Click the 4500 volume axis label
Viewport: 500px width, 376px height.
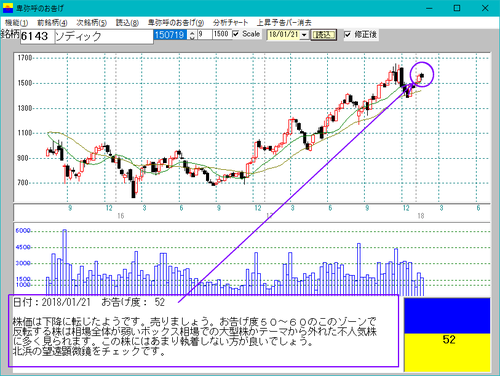(x=23, y=247)
